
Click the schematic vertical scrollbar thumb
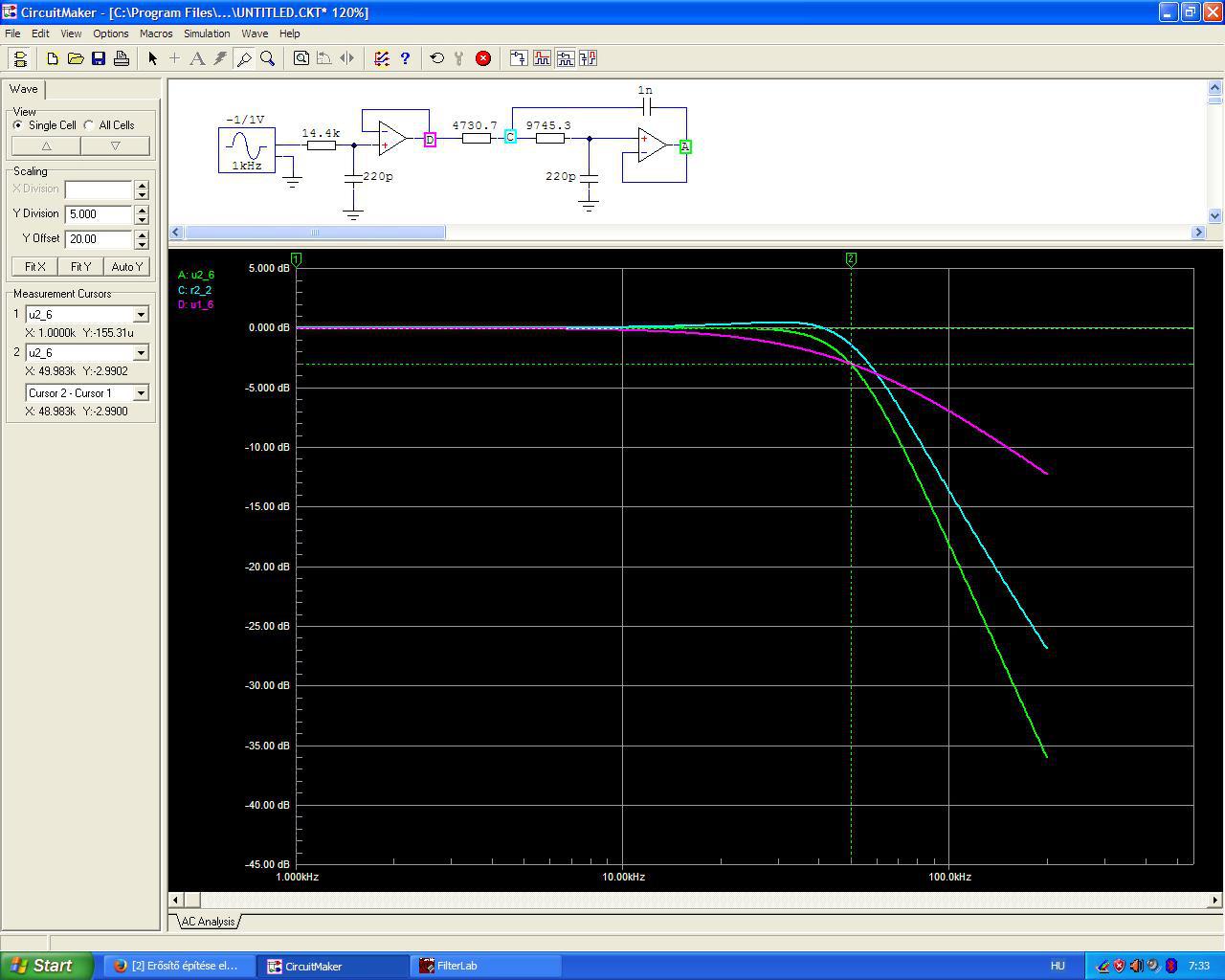(1215, 100)
